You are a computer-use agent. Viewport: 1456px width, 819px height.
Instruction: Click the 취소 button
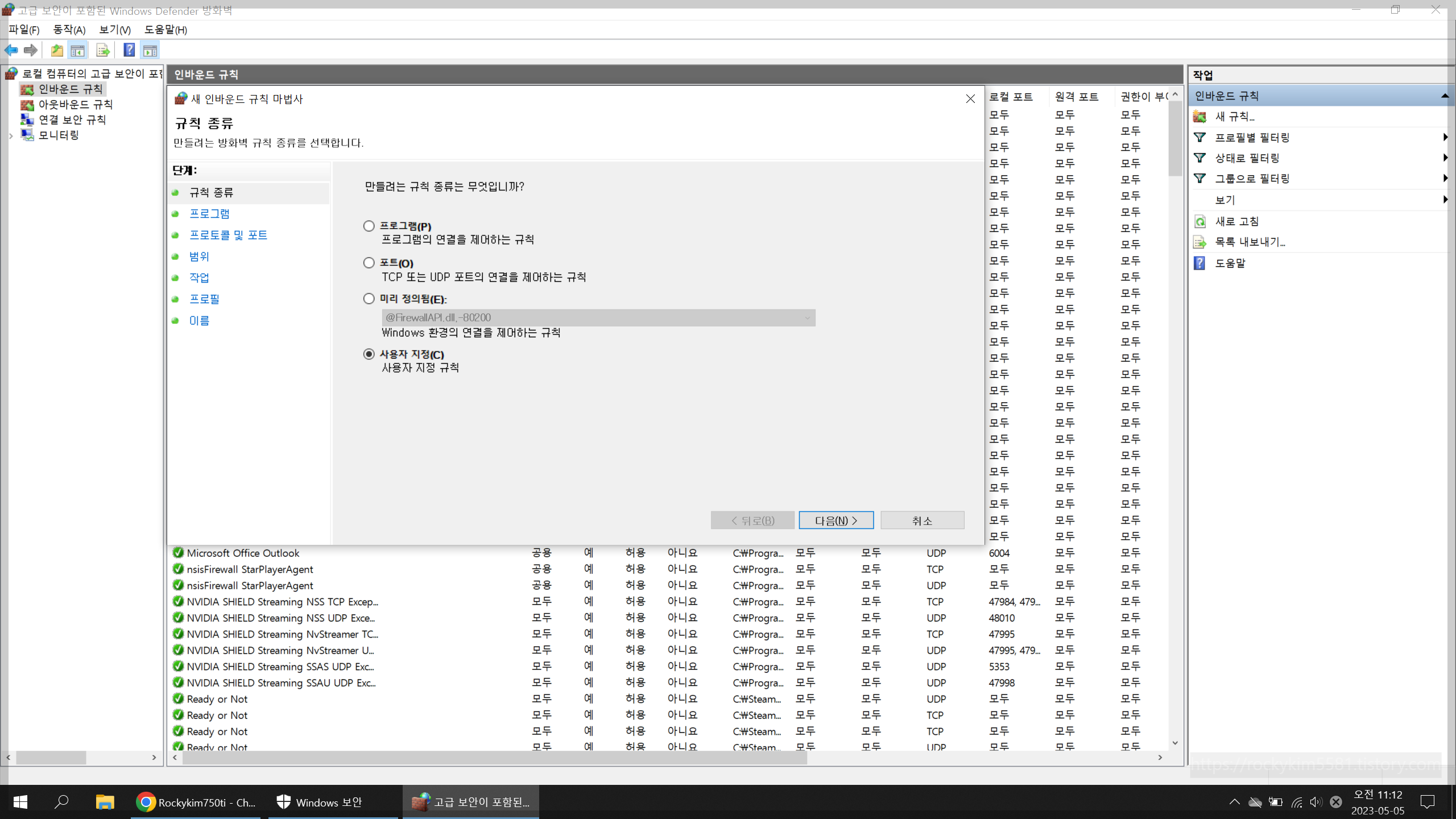(x=922, y=520)
